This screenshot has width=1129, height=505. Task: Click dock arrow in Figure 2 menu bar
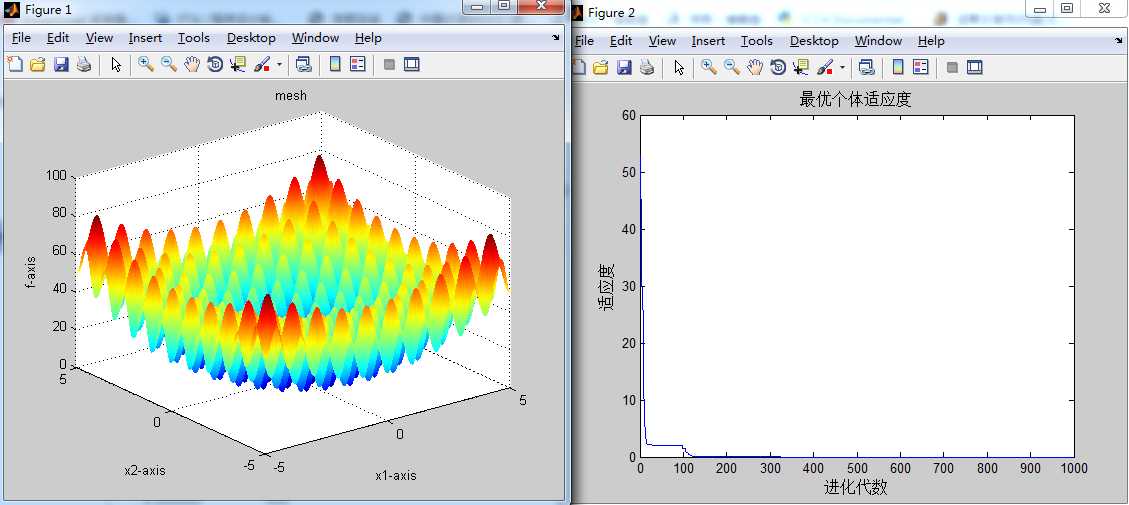pyautogui.click(x=1121, y=40)
